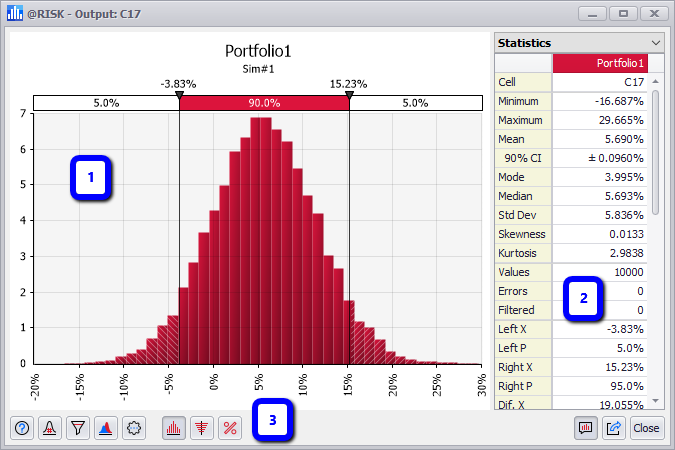Image resolution: width=675 pixels, height=450 pixels.
Task: Open the add overlay icon
Action: pyautogui.click(x=105, y=428)
